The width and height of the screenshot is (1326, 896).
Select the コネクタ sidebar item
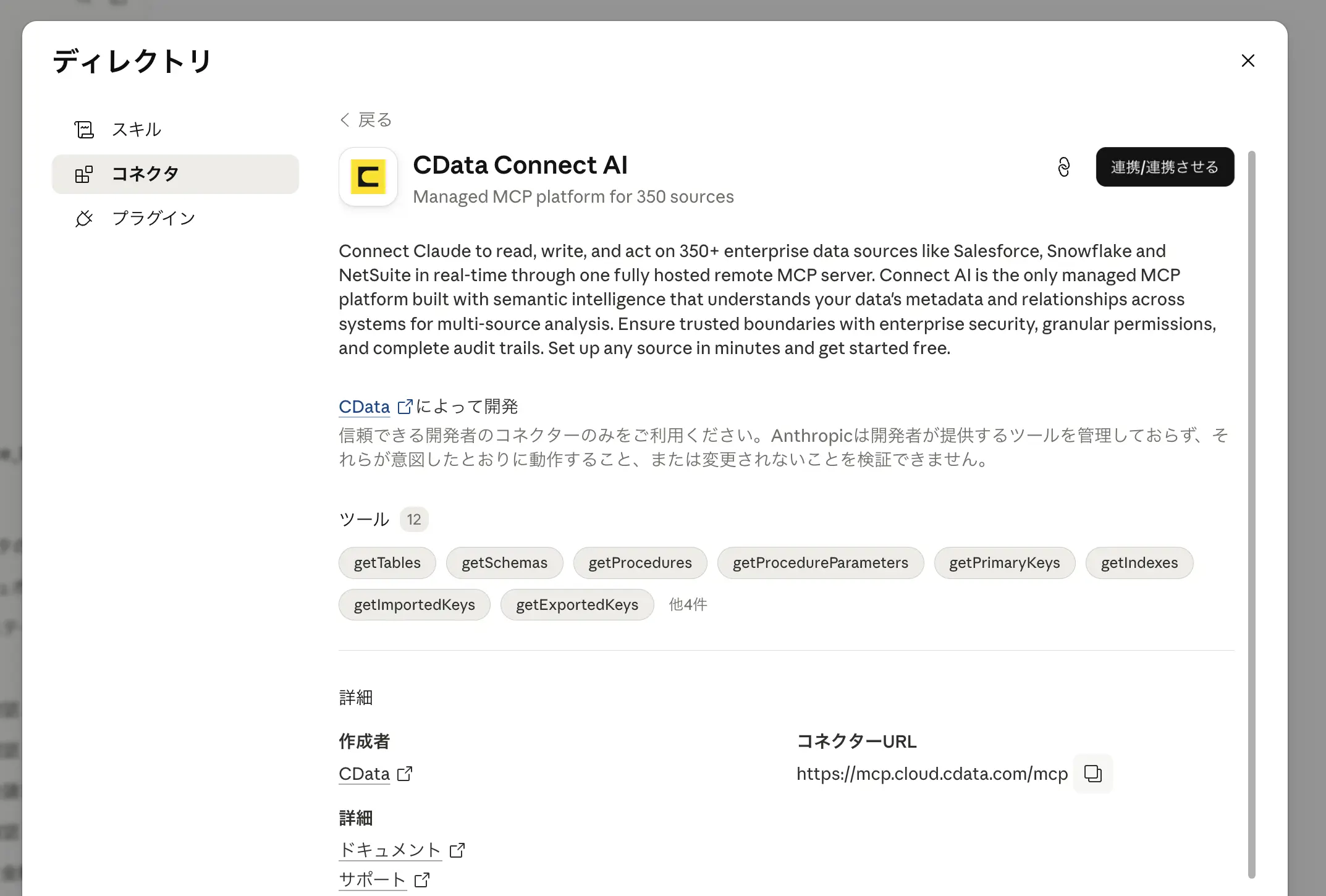click(175, 174)
